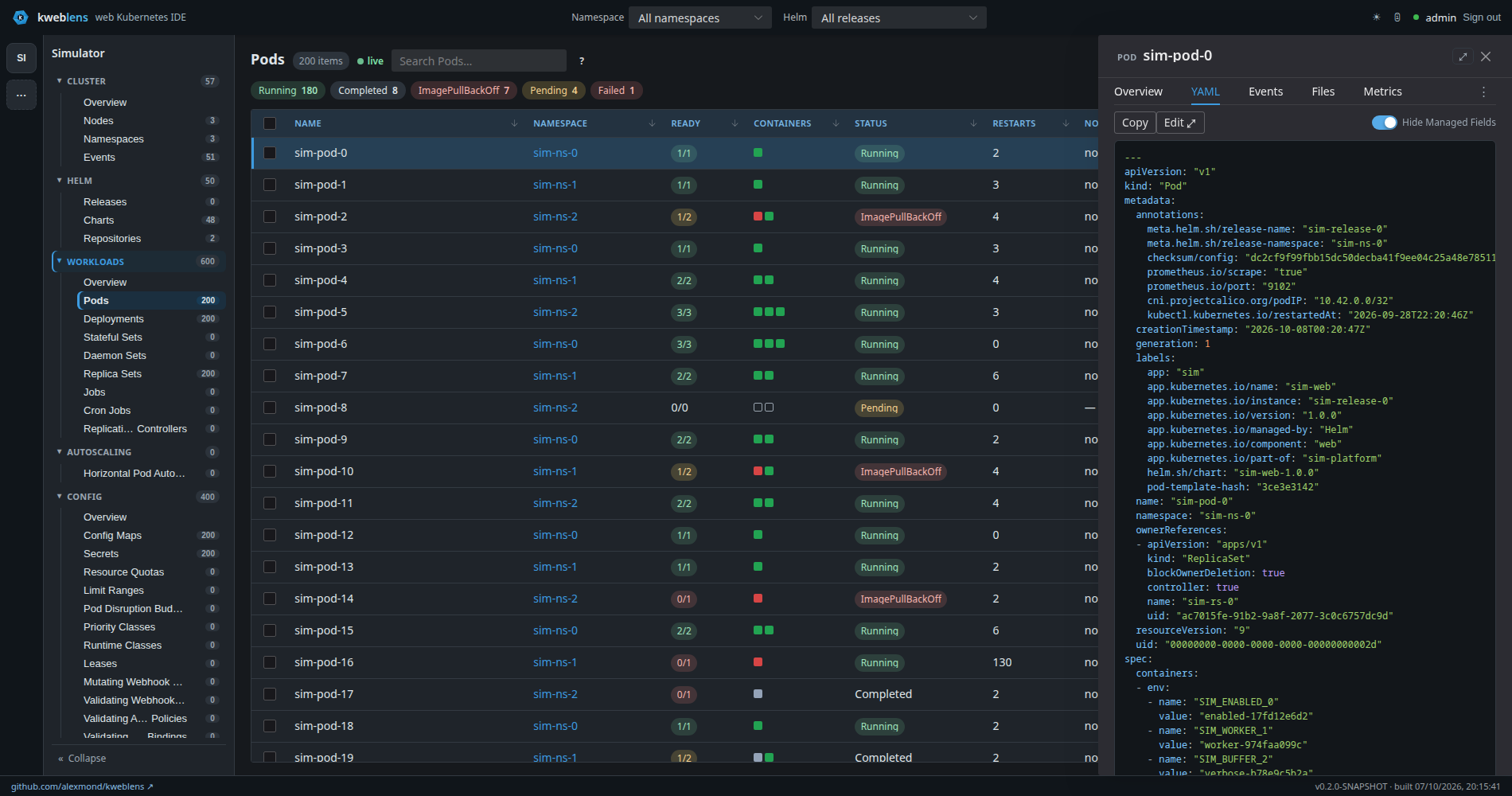Open the Helm releases dropdown
This screenshot has height=796, width=1512.
point(898,18)
